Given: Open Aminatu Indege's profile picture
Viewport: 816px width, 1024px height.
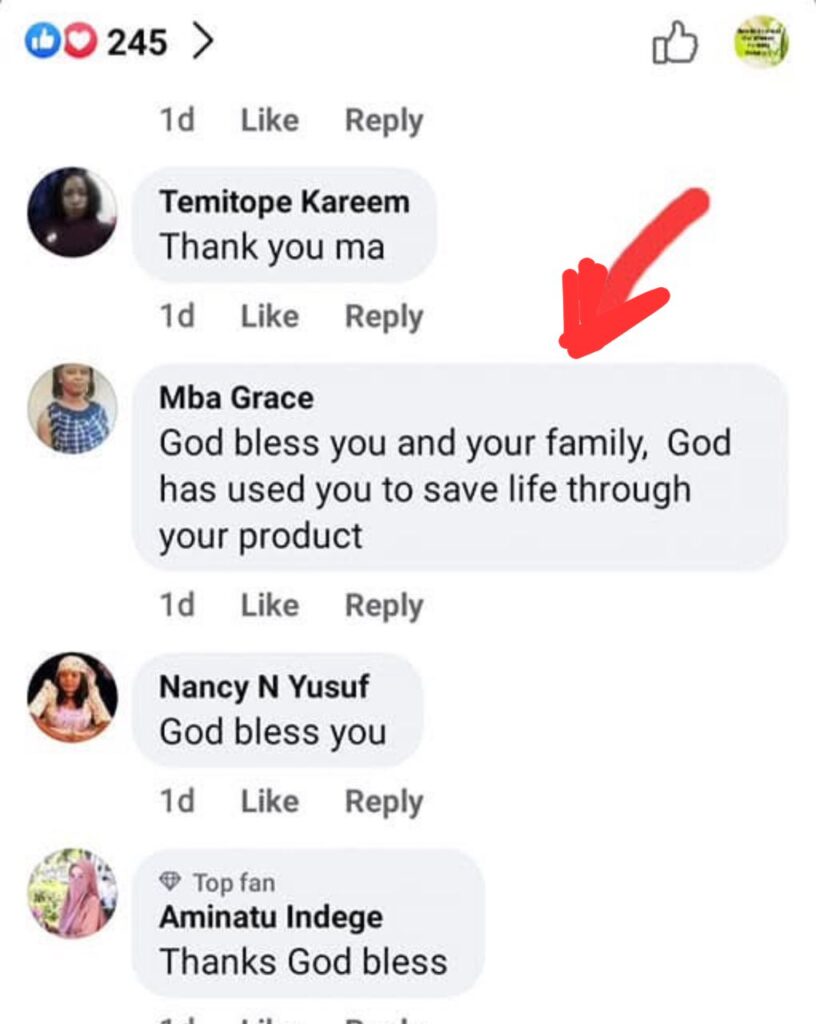Looking at the screenshot, I should [72, 893].
